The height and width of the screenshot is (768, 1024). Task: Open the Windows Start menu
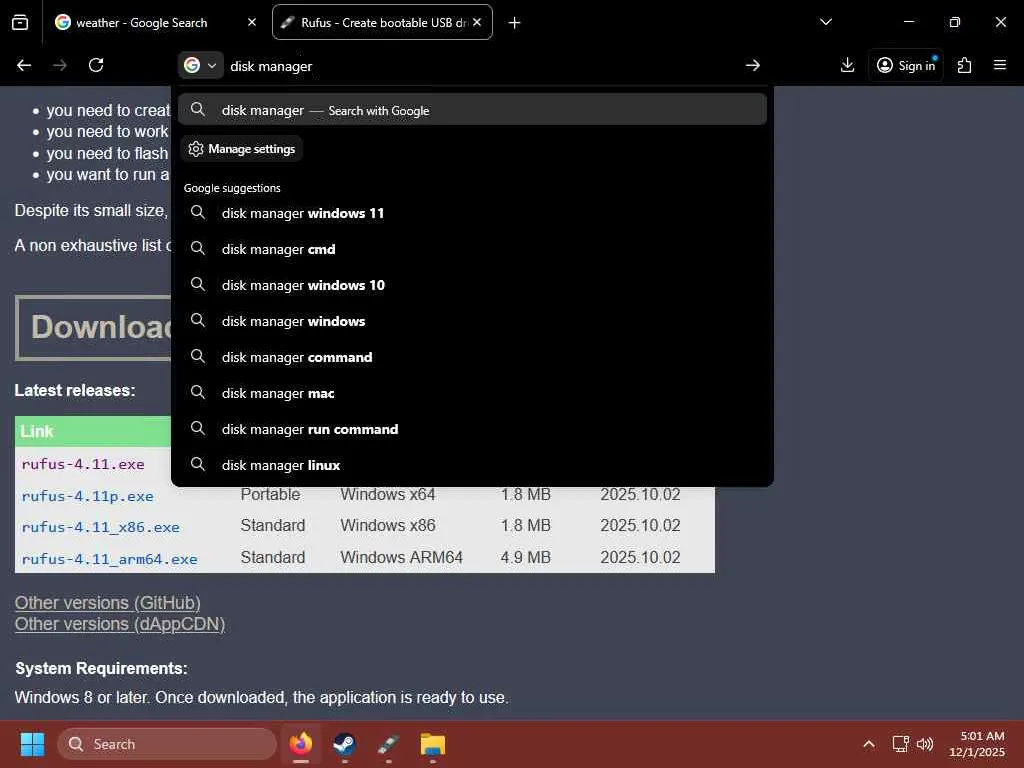[x=32, y=744]
